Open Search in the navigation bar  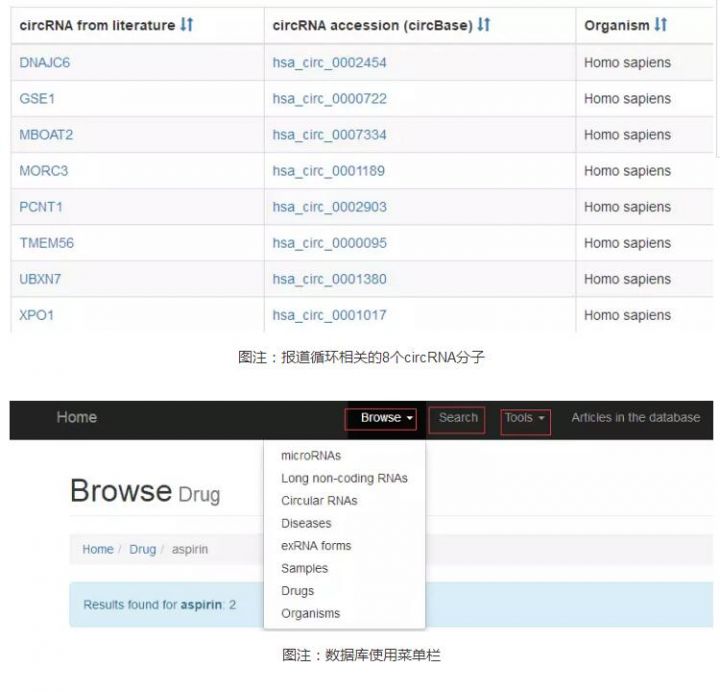coord(458,418)
